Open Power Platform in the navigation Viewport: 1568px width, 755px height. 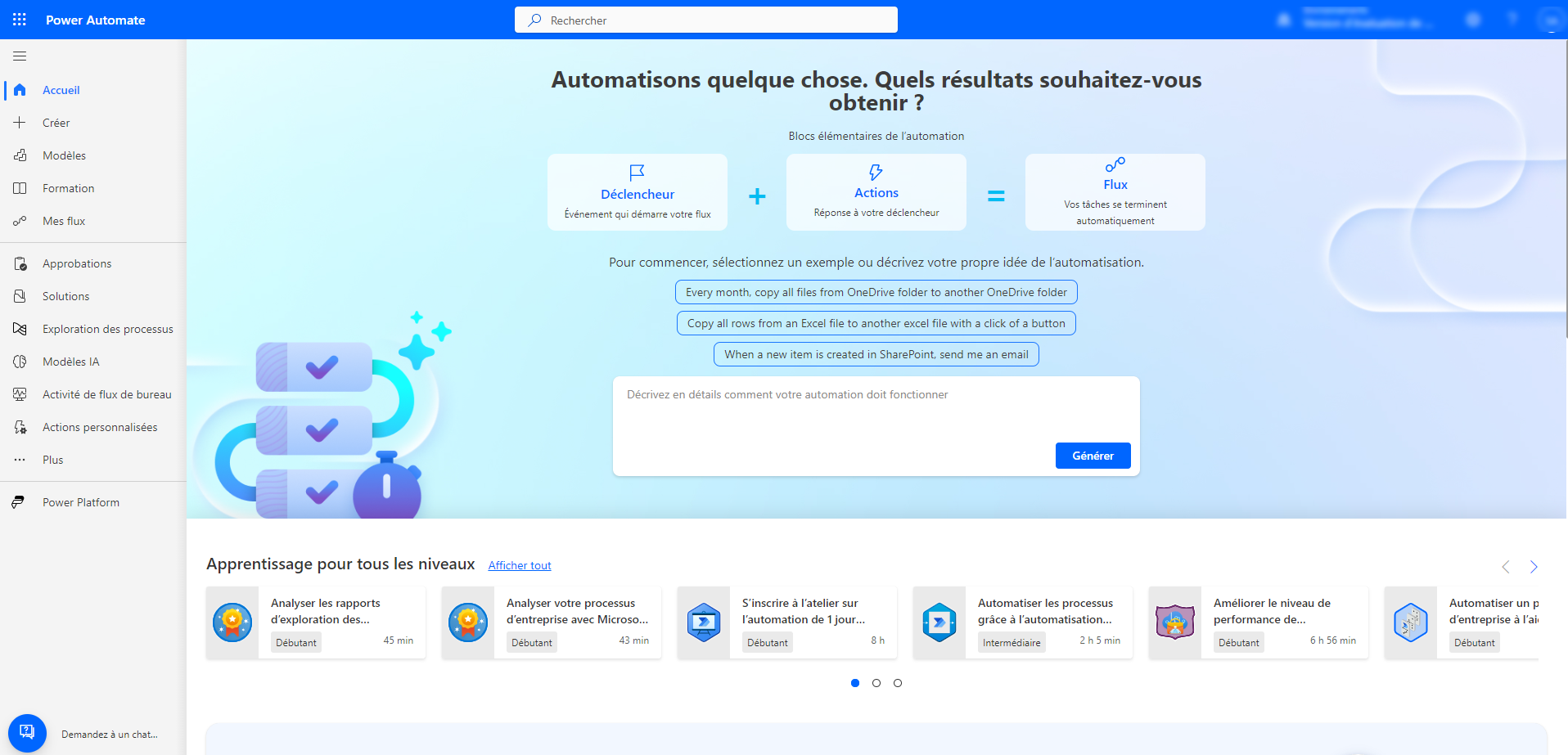click(x=81, y=502)
